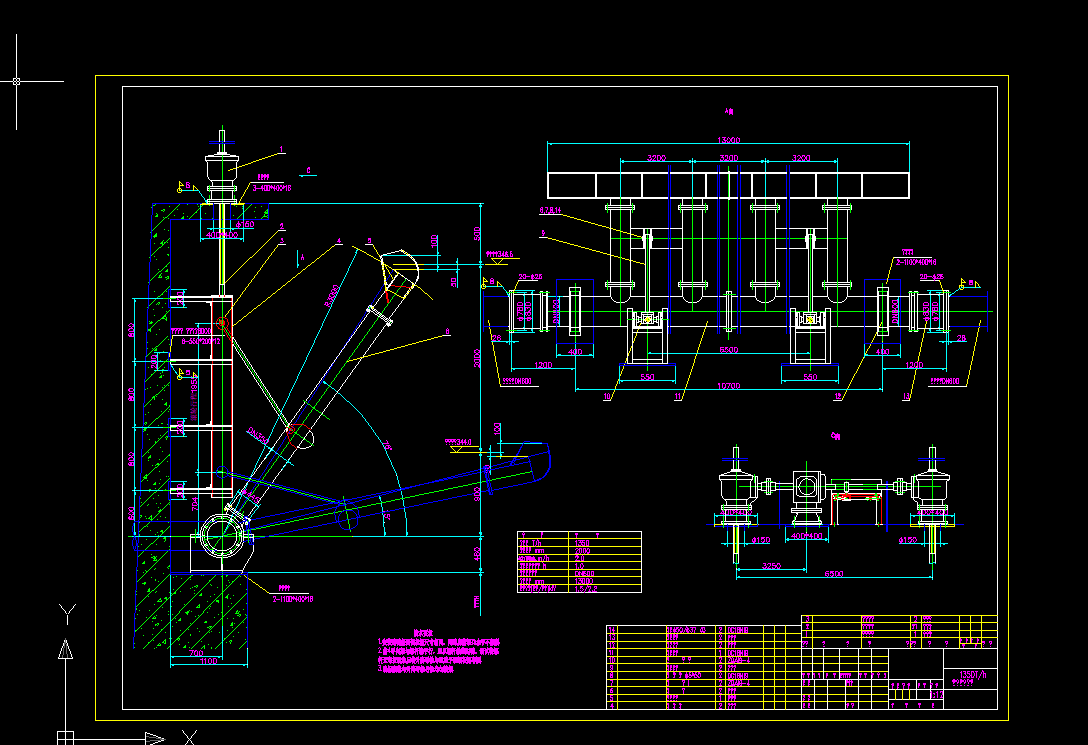Select row 4 in the parts list

(704, 705)
